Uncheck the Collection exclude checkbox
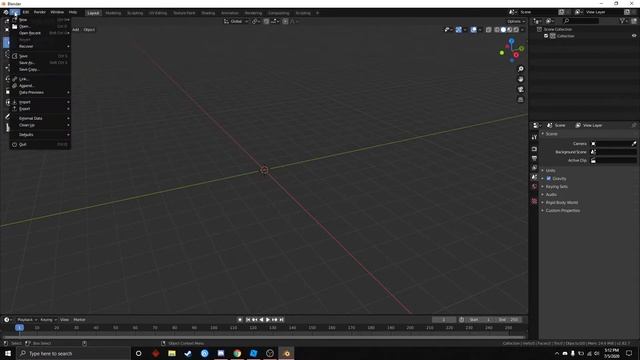 (546, 36)
